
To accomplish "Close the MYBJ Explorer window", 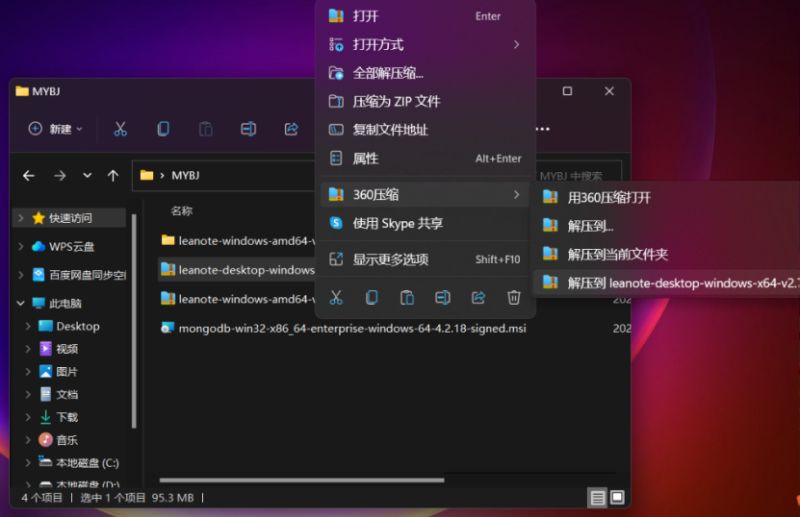I will (609, 91).
